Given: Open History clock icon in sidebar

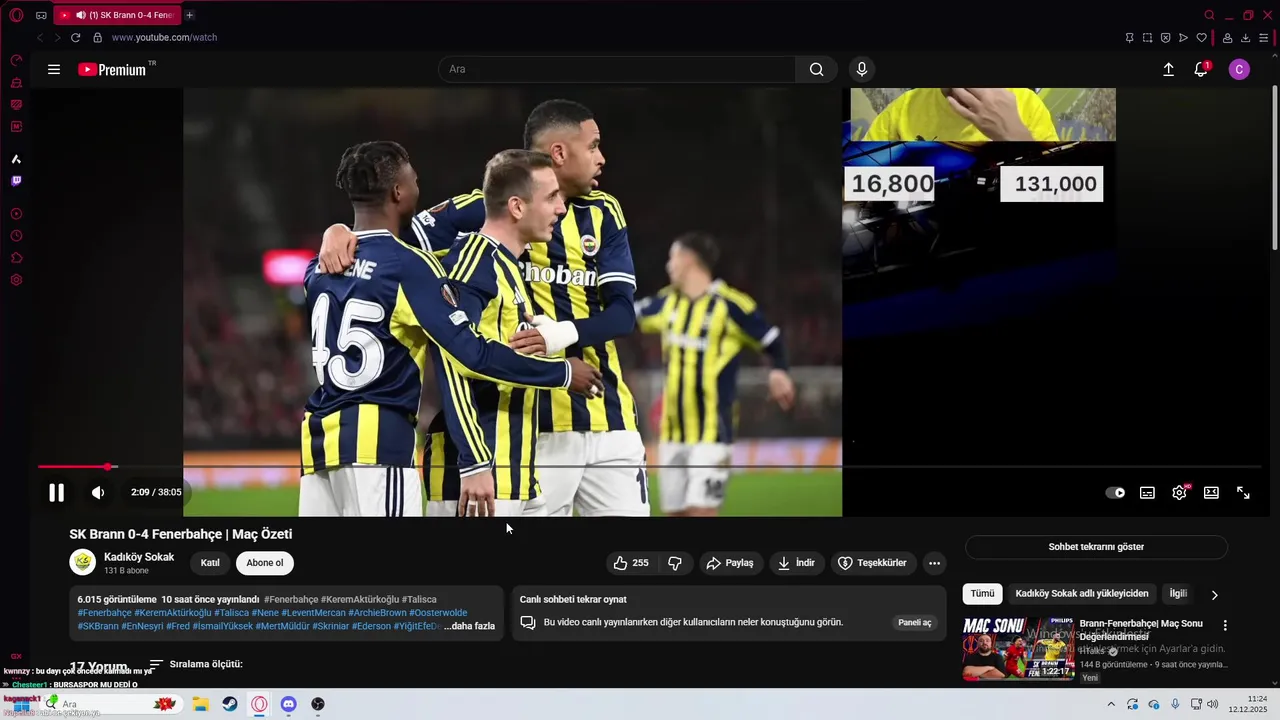Looking at the screenshot, I should click(x=16, y=236).
